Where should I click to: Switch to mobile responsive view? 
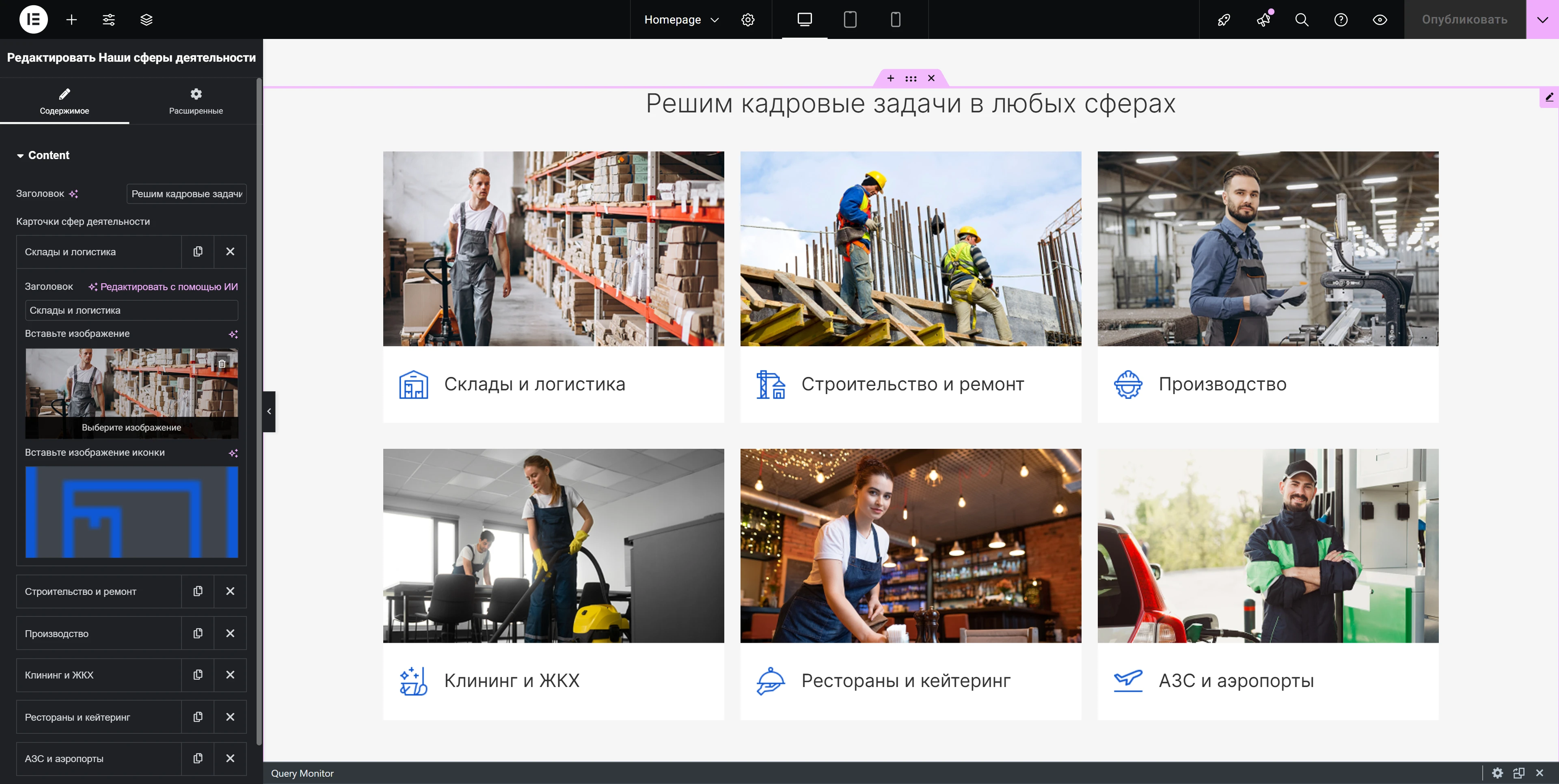(x=896, y=19)
